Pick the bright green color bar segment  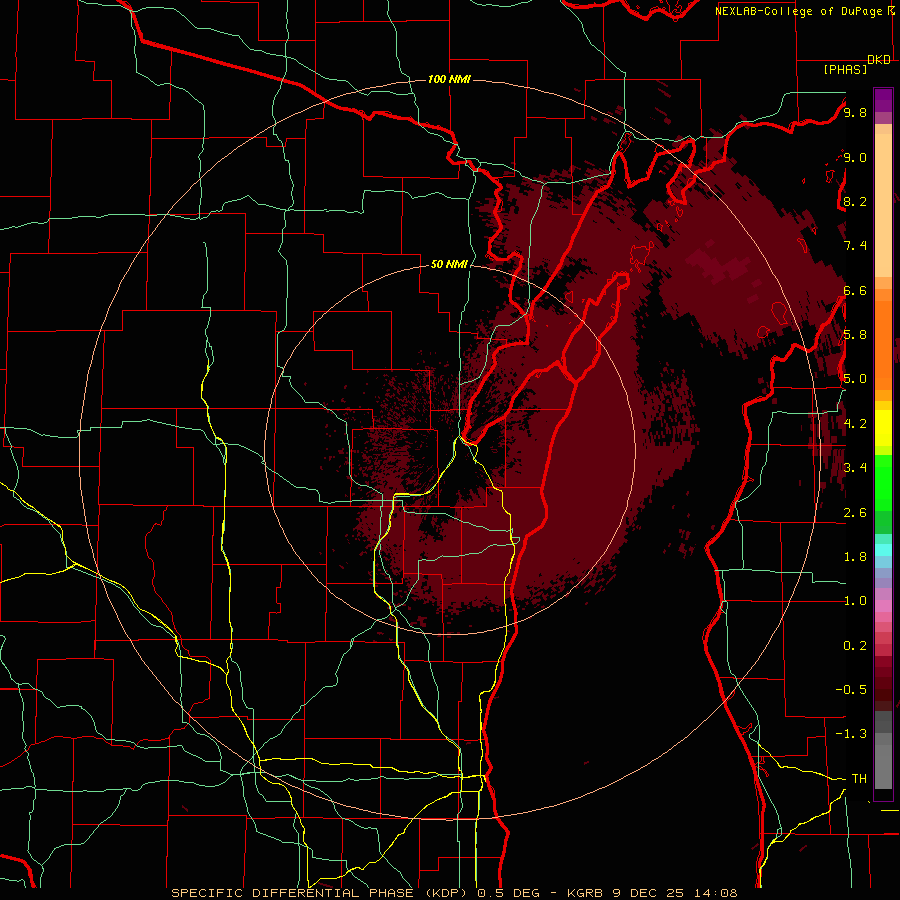click(x=883, y=482)
